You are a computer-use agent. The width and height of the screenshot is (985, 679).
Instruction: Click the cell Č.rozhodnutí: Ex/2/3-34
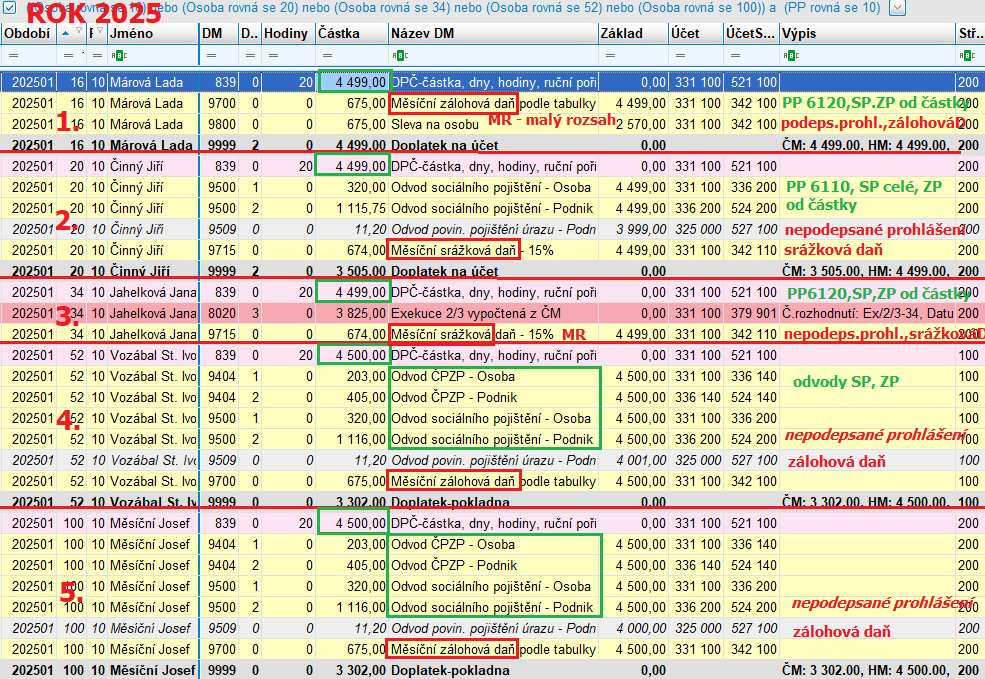pos(868,313)
